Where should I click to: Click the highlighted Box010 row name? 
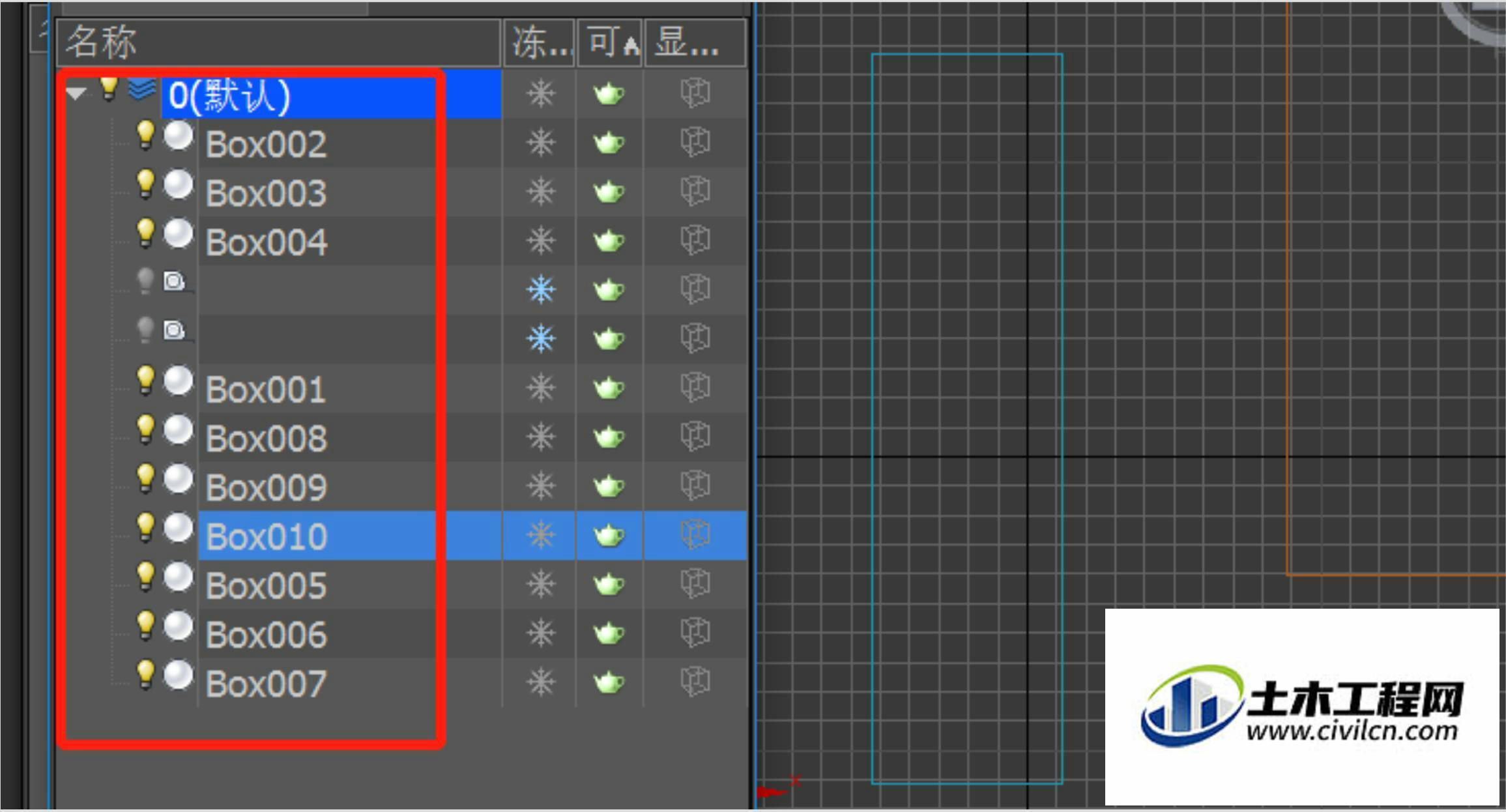tap(266, 536)
